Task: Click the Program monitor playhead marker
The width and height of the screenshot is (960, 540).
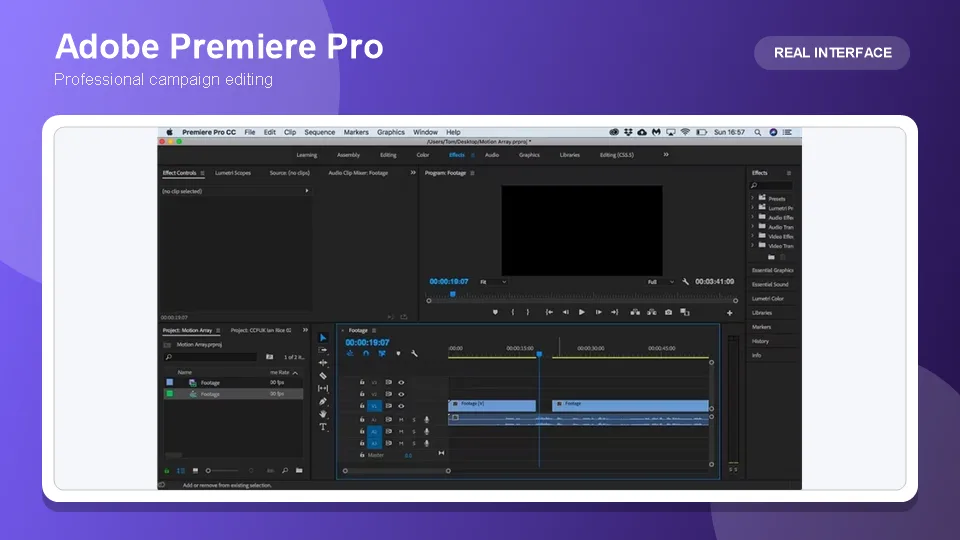Action: point(453,294)
